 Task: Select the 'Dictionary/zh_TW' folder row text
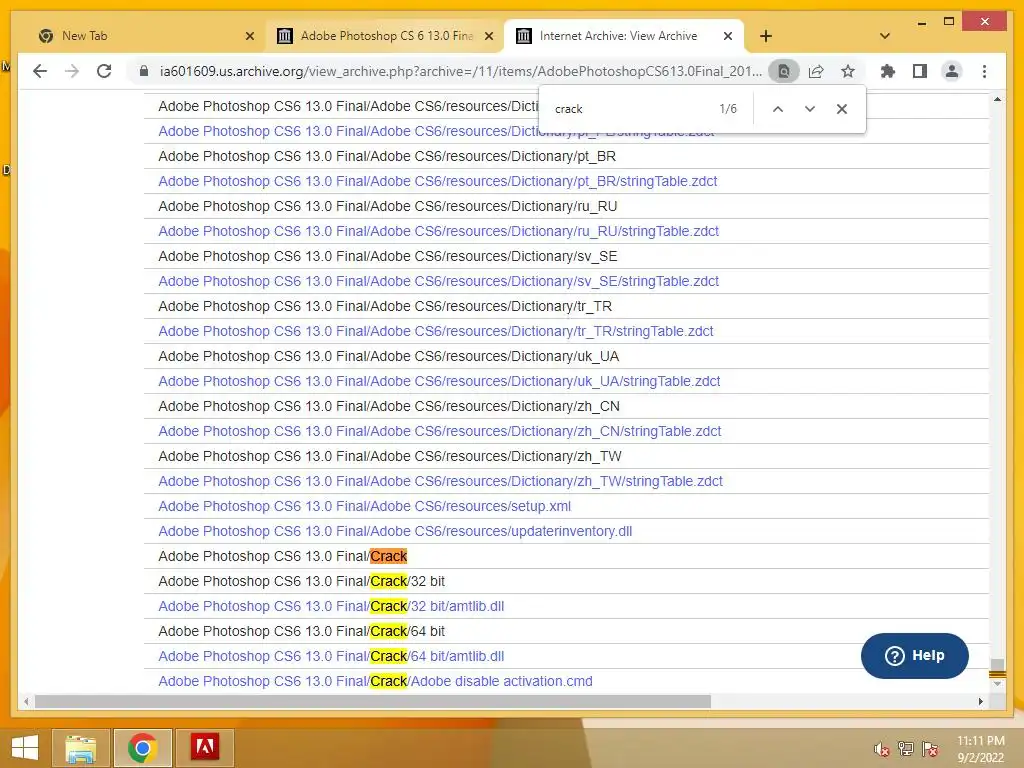click(390, 456)
